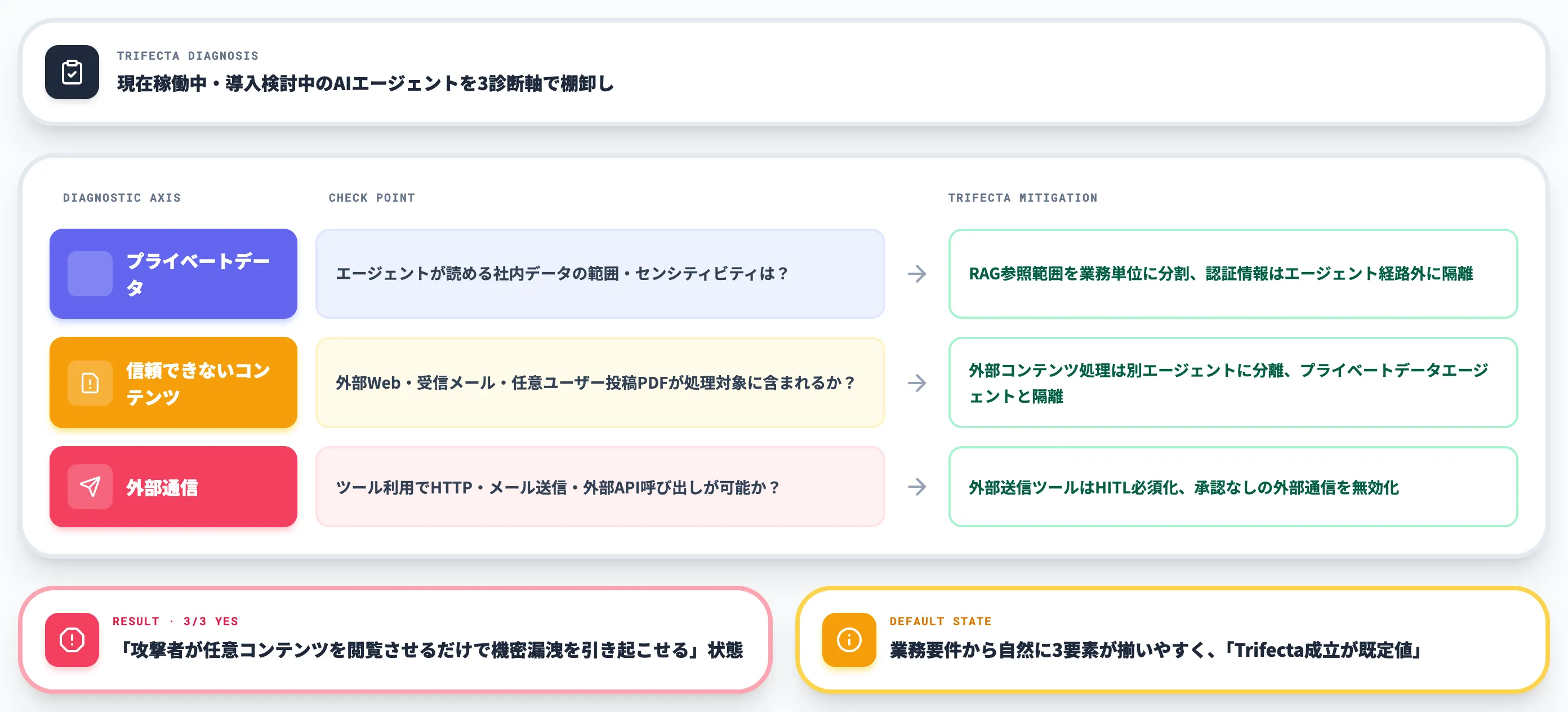Click the blank icon tile on プライベートデータ card
The image size is (1568, 712).
coord(90,274)
